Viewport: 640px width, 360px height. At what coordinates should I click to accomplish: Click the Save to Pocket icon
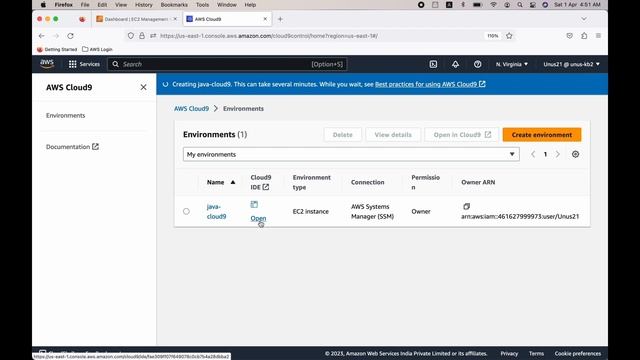[569, 36]
